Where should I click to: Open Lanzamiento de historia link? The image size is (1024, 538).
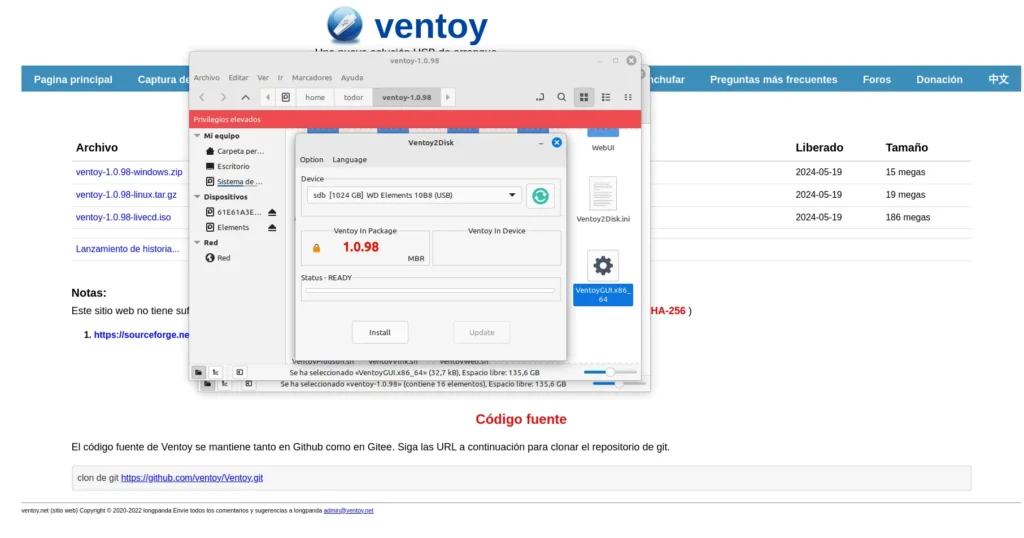point(127,249)
